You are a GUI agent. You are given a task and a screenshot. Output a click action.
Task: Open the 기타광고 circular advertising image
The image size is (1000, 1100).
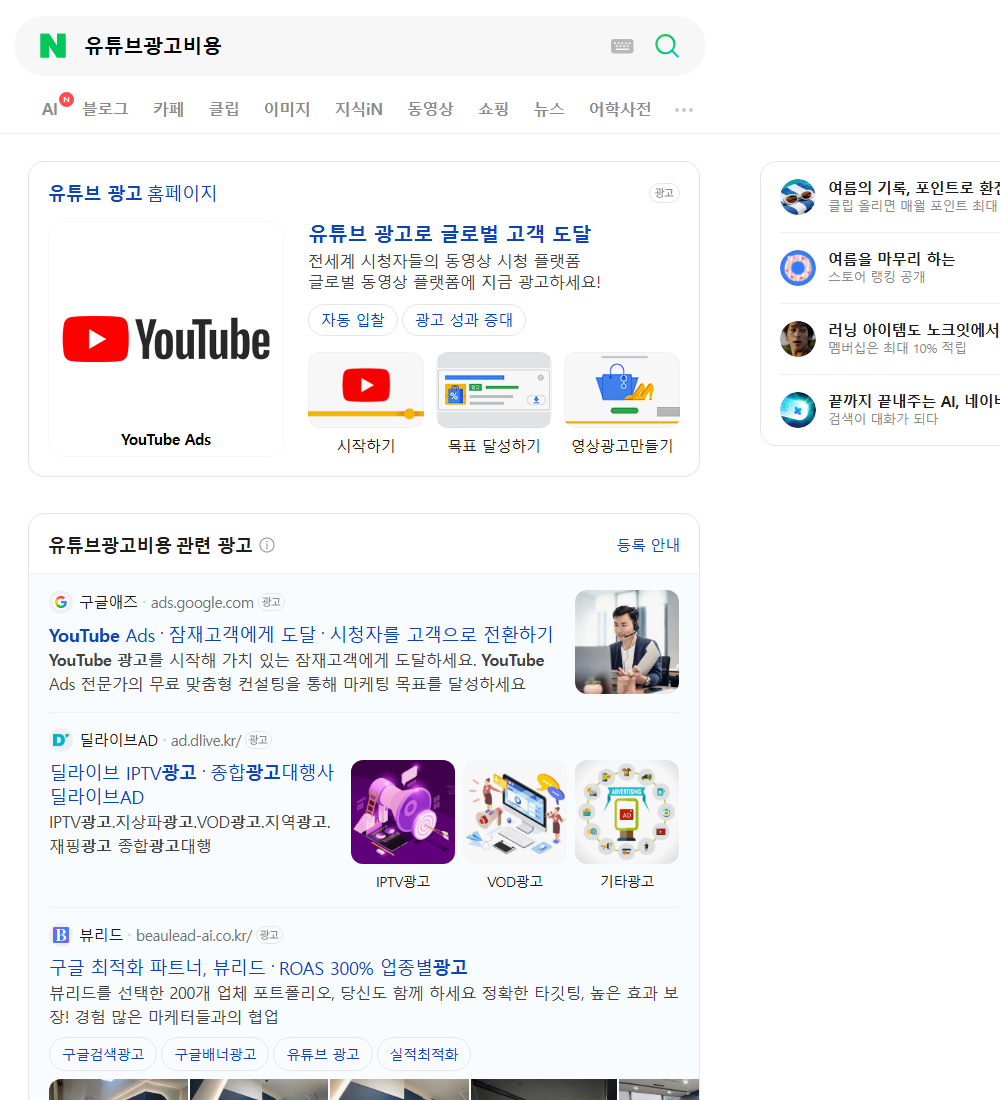coord(627,812)
